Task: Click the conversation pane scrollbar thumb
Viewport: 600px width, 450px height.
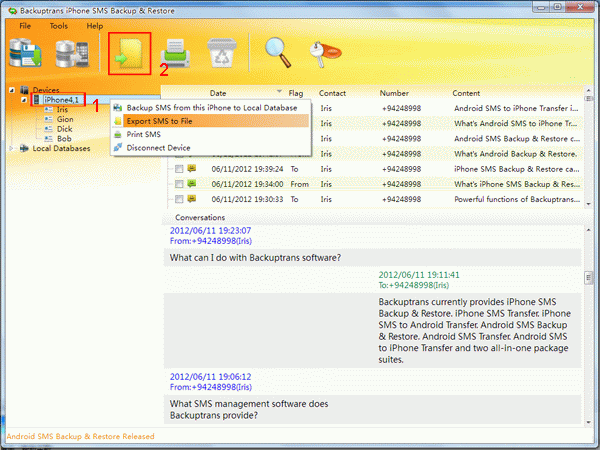Action: point(589,277)
